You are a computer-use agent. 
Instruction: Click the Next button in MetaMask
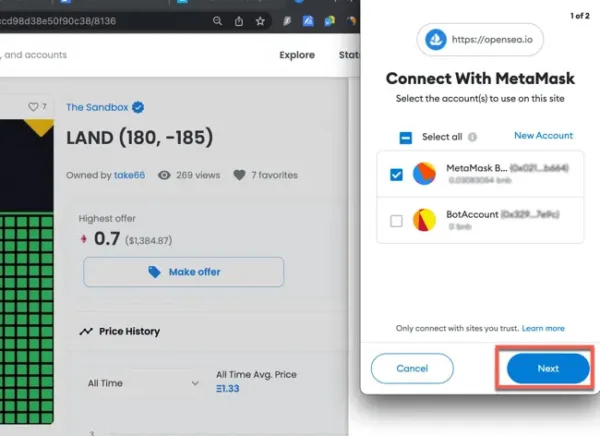coord(548,368)
